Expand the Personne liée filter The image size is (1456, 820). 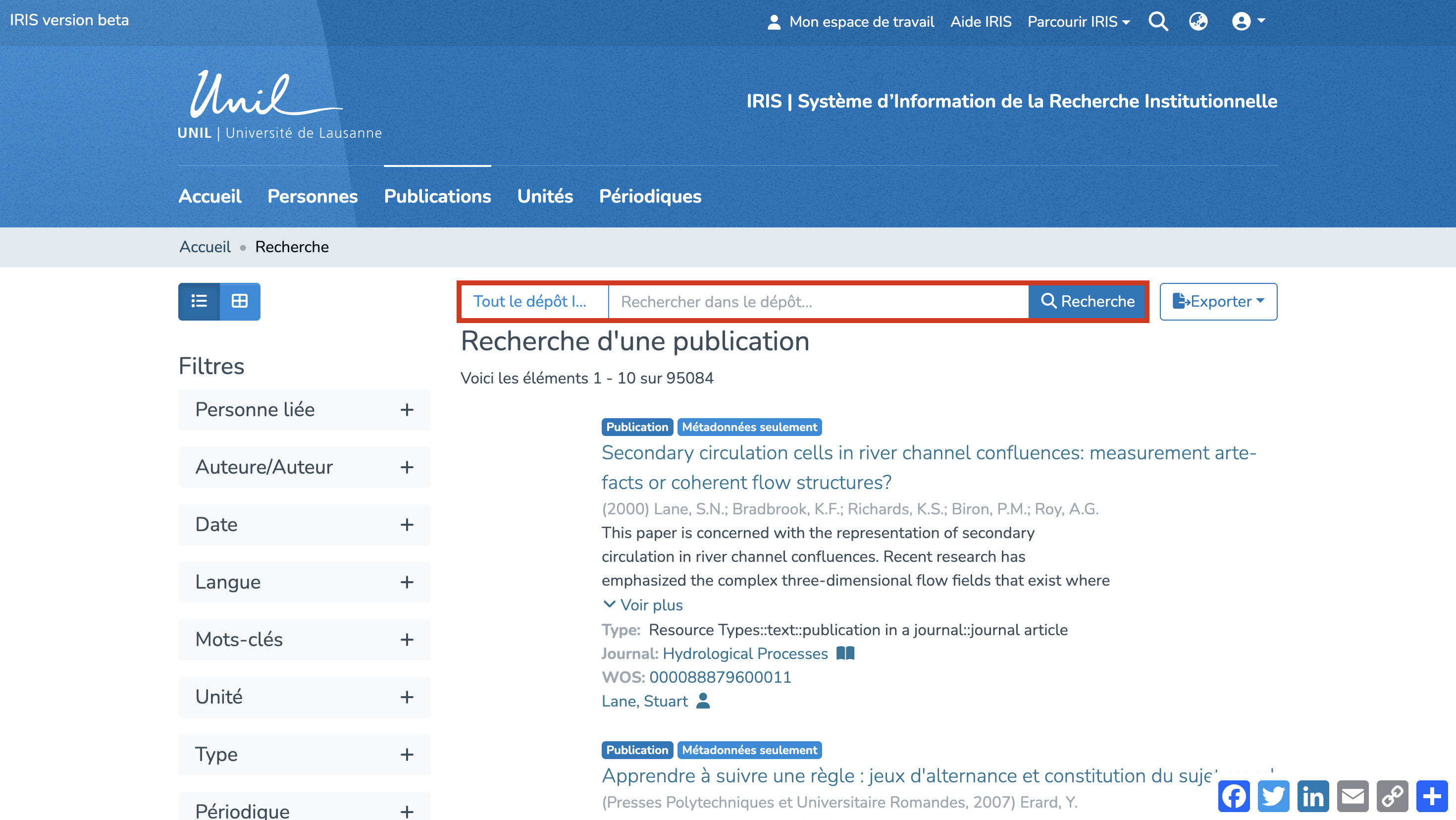pos(304,409)
